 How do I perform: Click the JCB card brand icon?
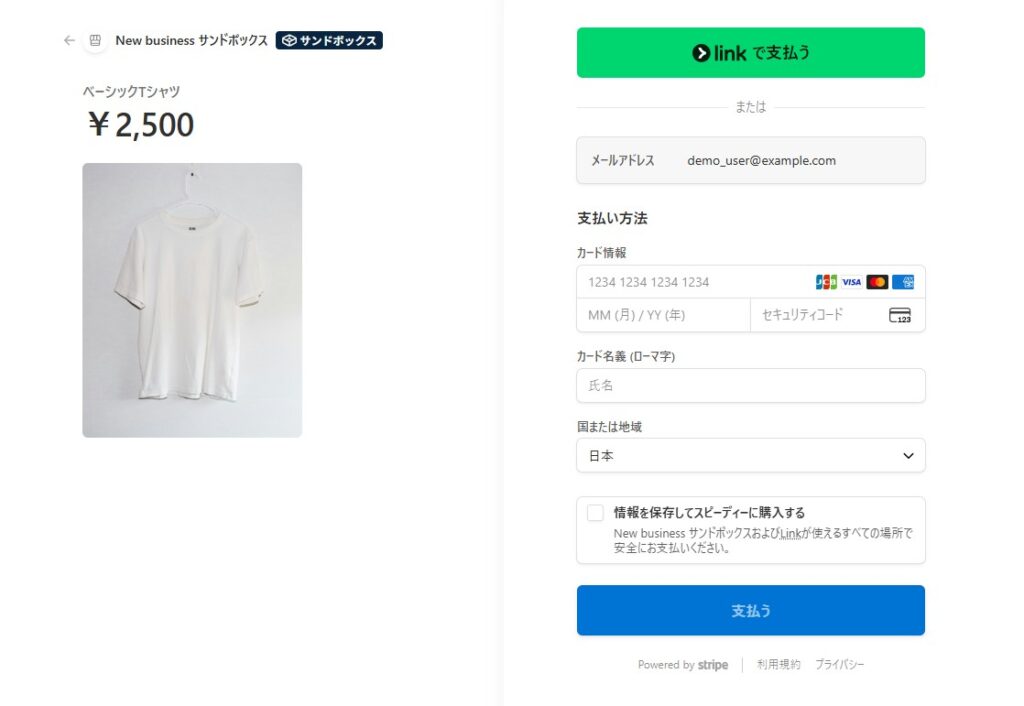826,282
